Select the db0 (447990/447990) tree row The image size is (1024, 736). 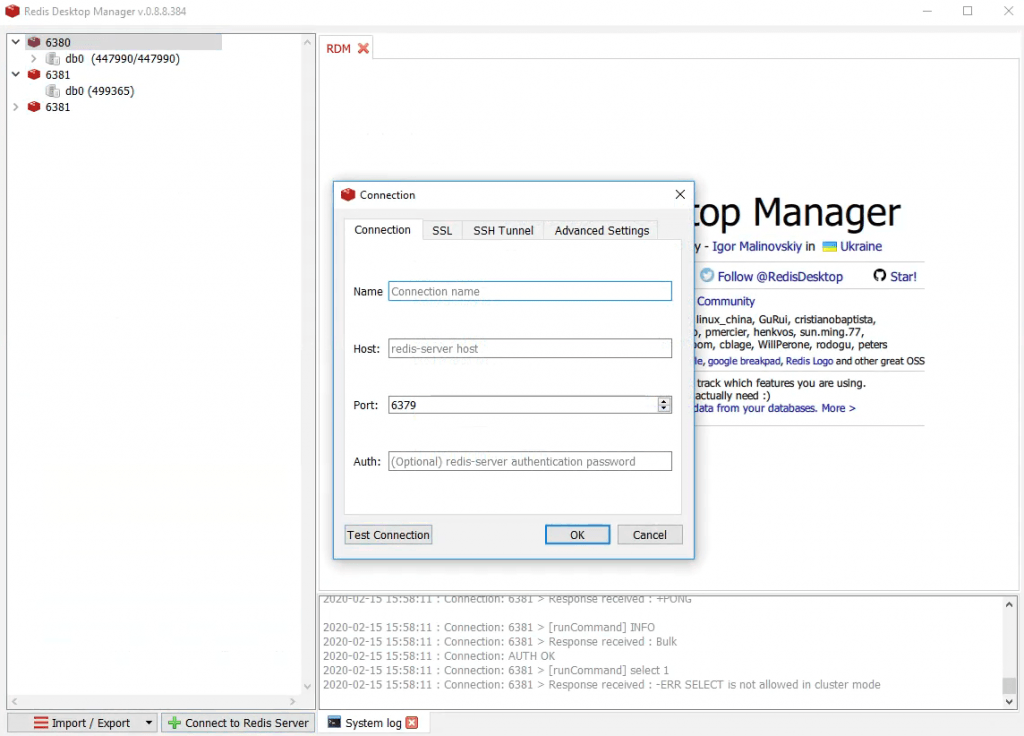click(122, 59)
